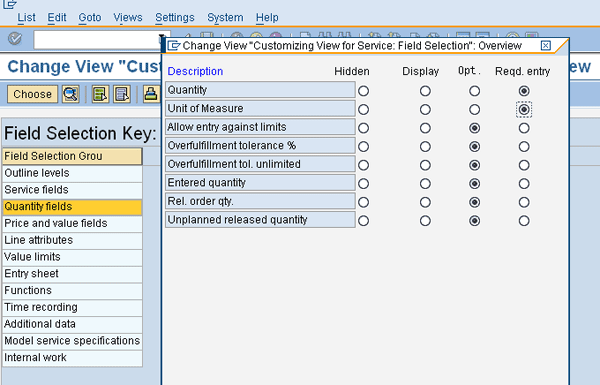Click the dialog window icon before popup title
This screenshot has height=385, width=600.
pyautogui.click(x=174, y=46)
